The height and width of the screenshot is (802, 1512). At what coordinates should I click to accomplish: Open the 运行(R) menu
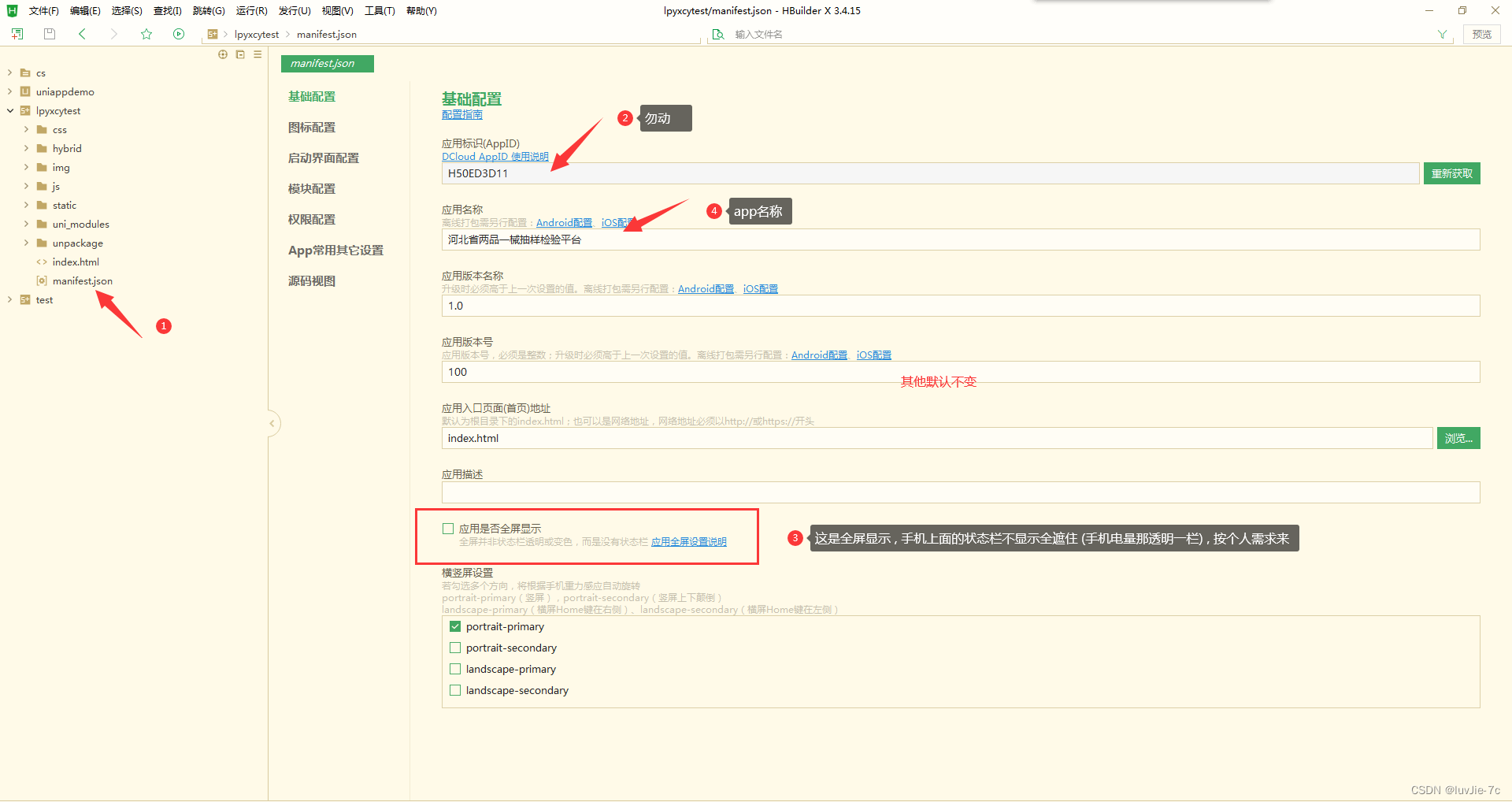[x=251, y=10]
